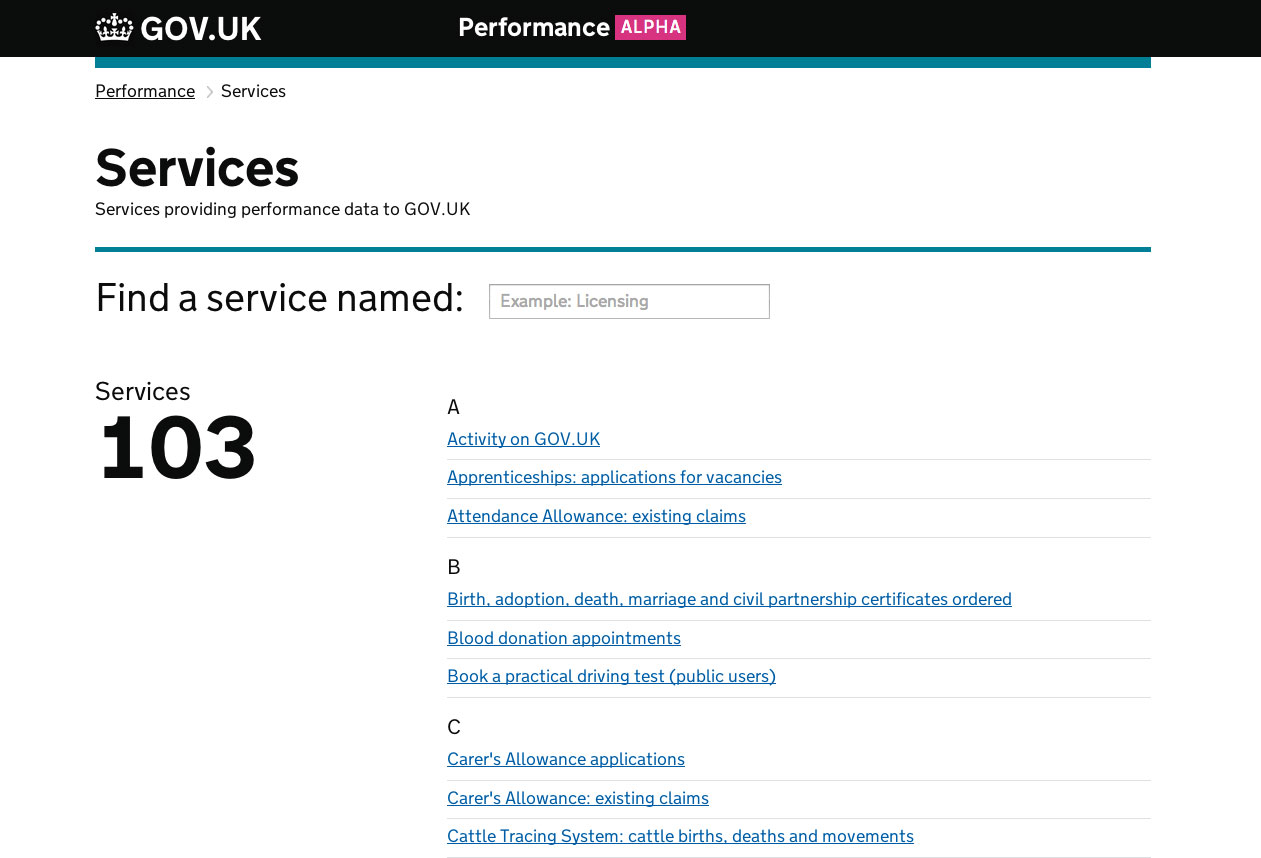1261x858 pixels.
Task: Open Blood donation appointments
Action: [x=564, y=638]
